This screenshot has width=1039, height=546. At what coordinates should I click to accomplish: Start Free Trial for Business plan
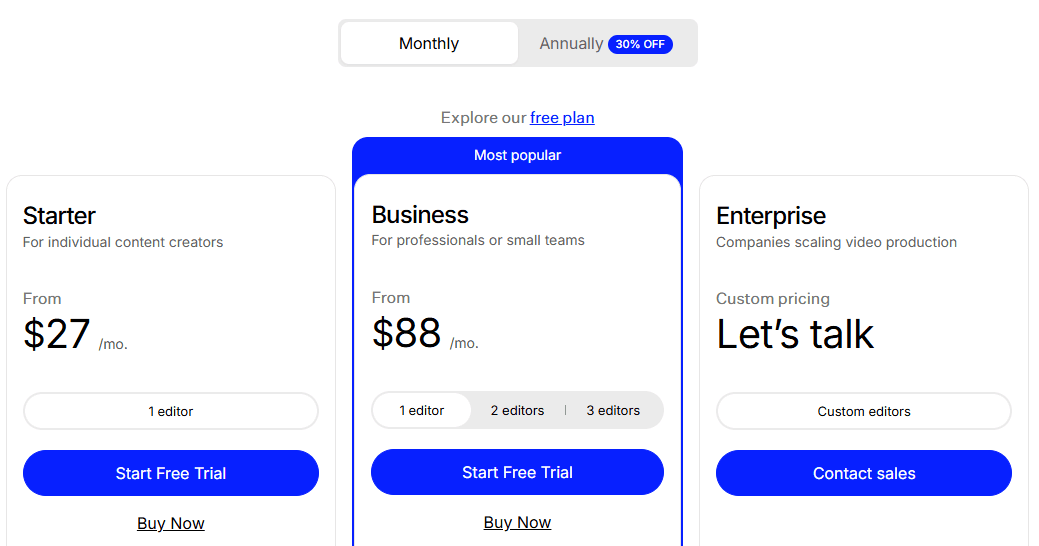(517, 472)
